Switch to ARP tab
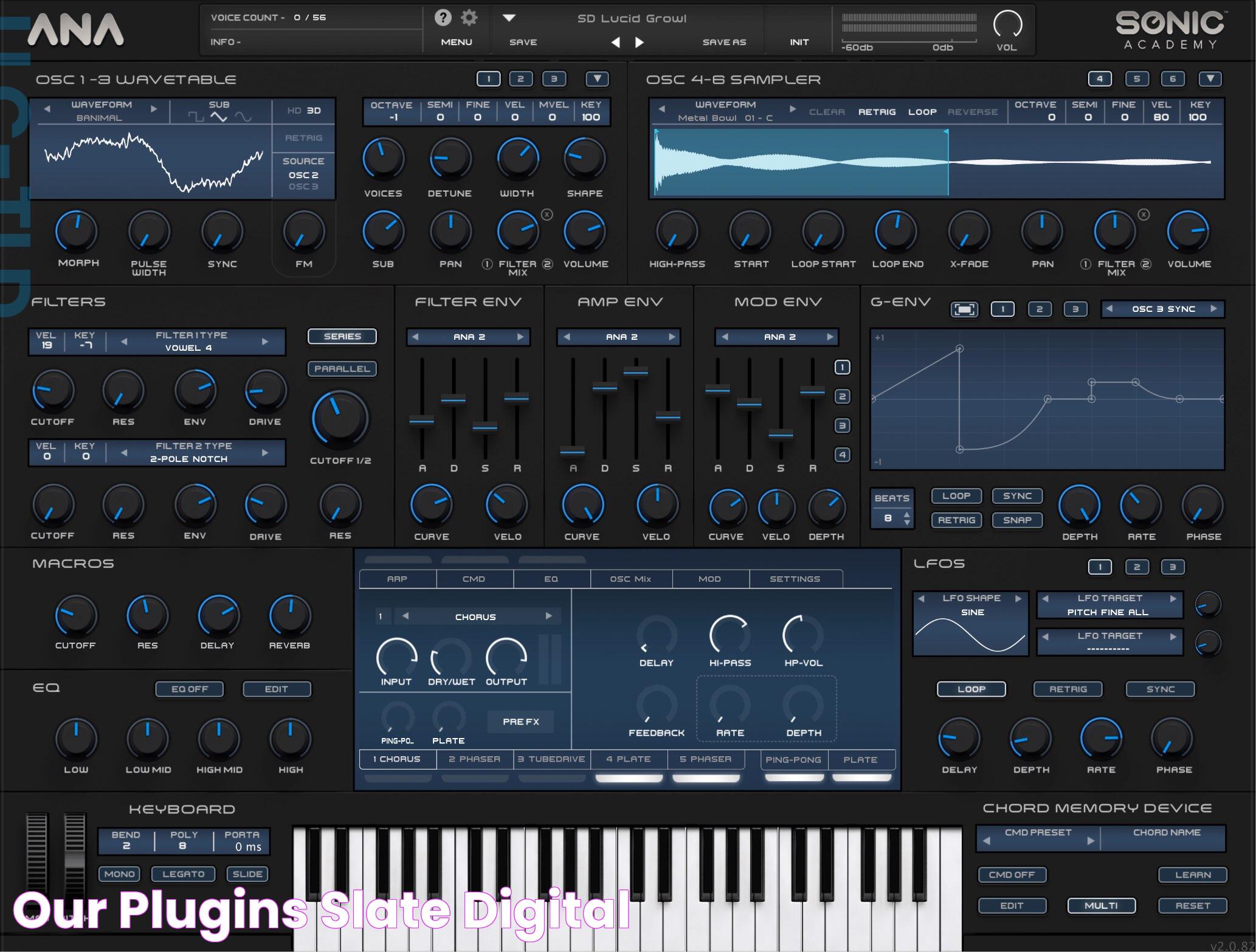This screenshot has width=1256, height=952. (398, 579)
